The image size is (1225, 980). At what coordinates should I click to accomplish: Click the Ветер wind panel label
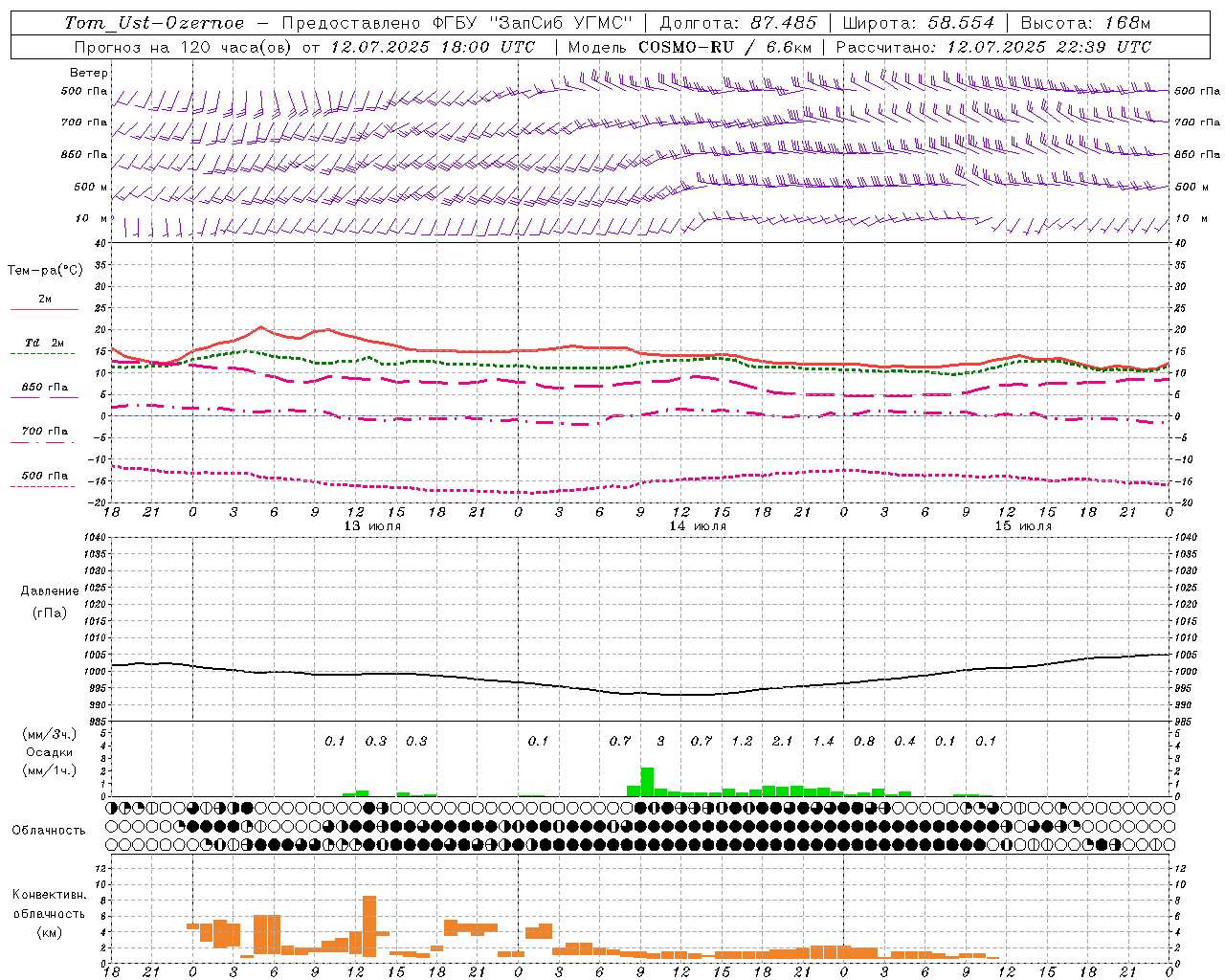pos(89,73)
